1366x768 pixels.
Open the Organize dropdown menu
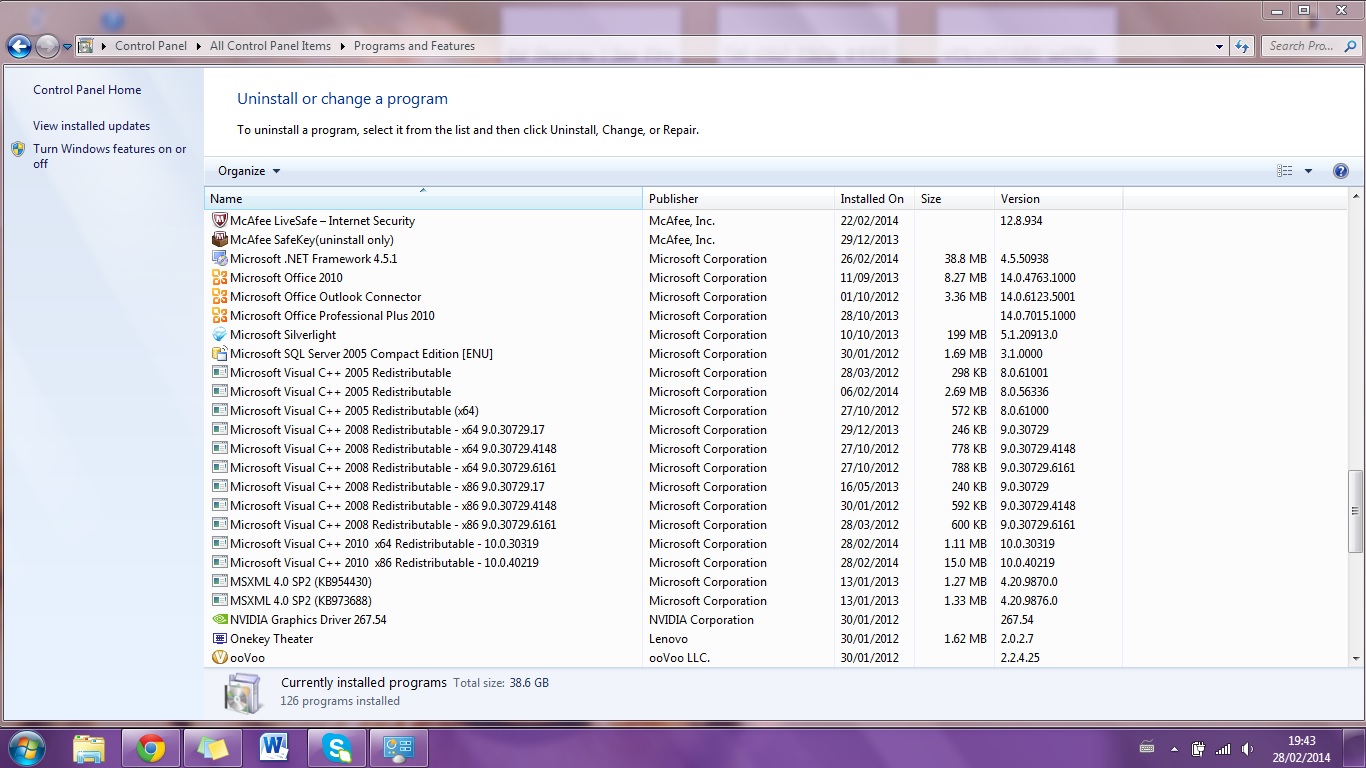coord(249,171)
